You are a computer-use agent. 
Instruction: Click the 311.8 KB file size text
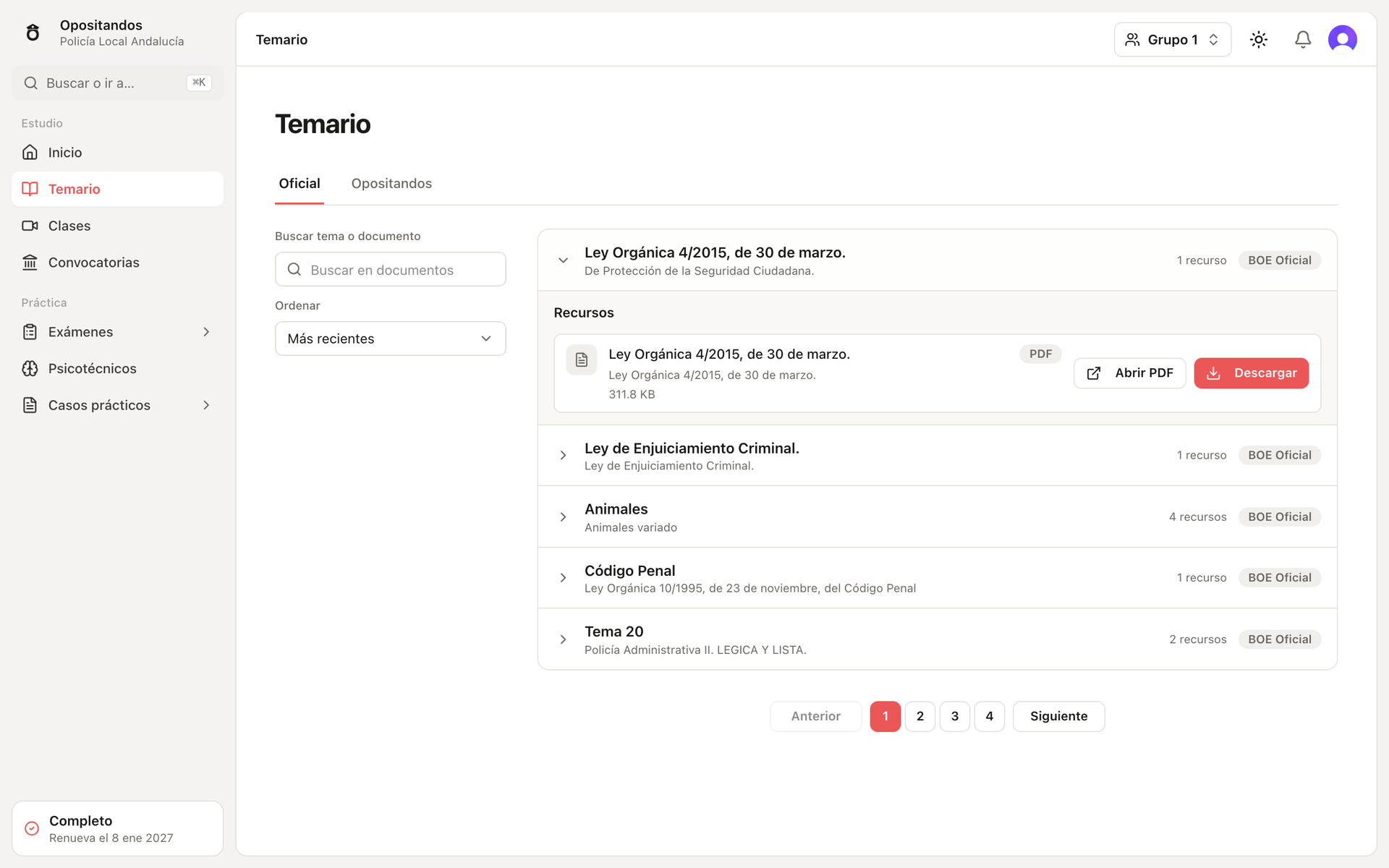click(x=632, y=394)
